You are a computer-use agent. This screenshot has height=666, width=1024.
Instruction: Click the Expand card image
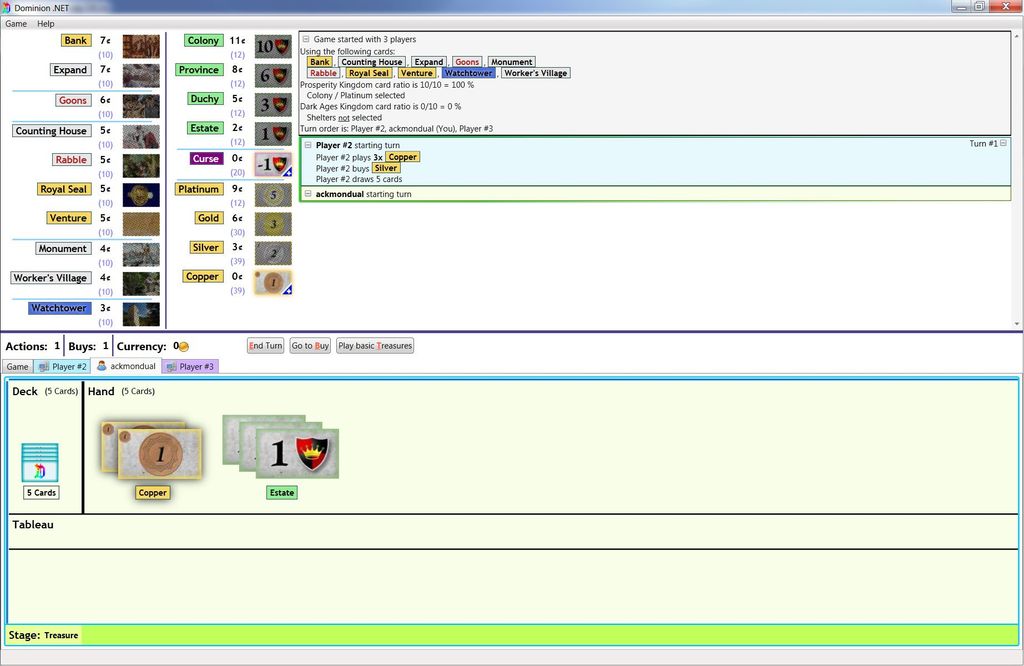pyautogui.click(x=141, y=76)
